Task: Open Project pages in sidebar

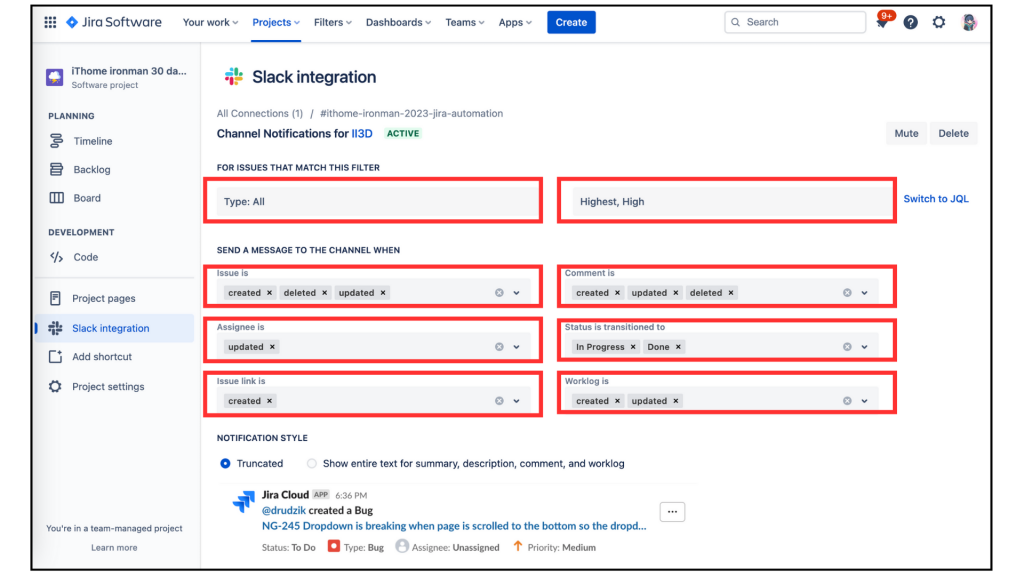Action: pos(116,298)
